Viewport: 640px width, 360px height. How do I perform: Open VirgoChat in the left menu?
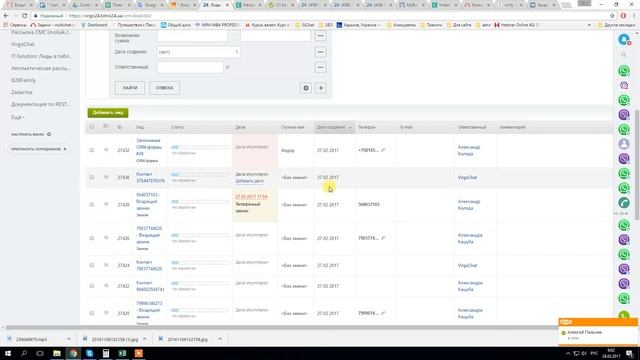(22, 44)
